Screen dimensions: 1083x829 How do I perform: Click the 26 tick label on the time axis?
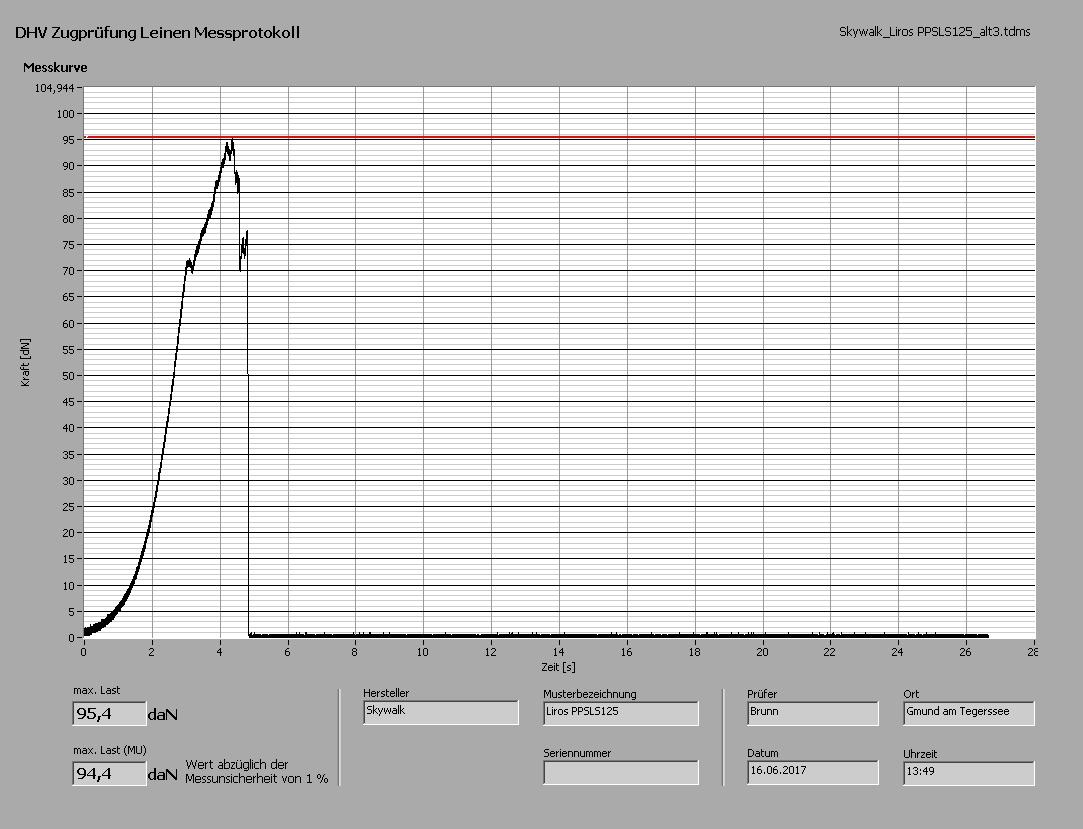point(965,651)
